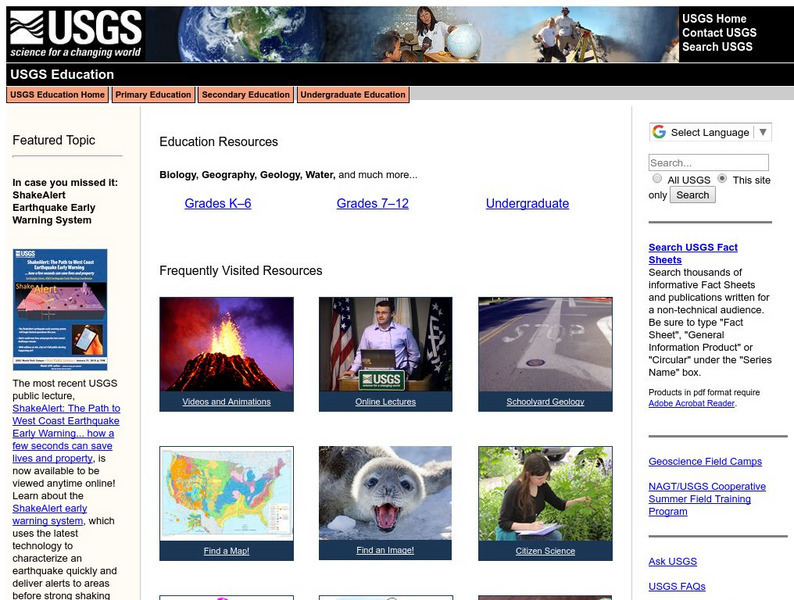Open the Primary Education tab
The width and height of the screenshot is (794, 600).
coord(153,95)
